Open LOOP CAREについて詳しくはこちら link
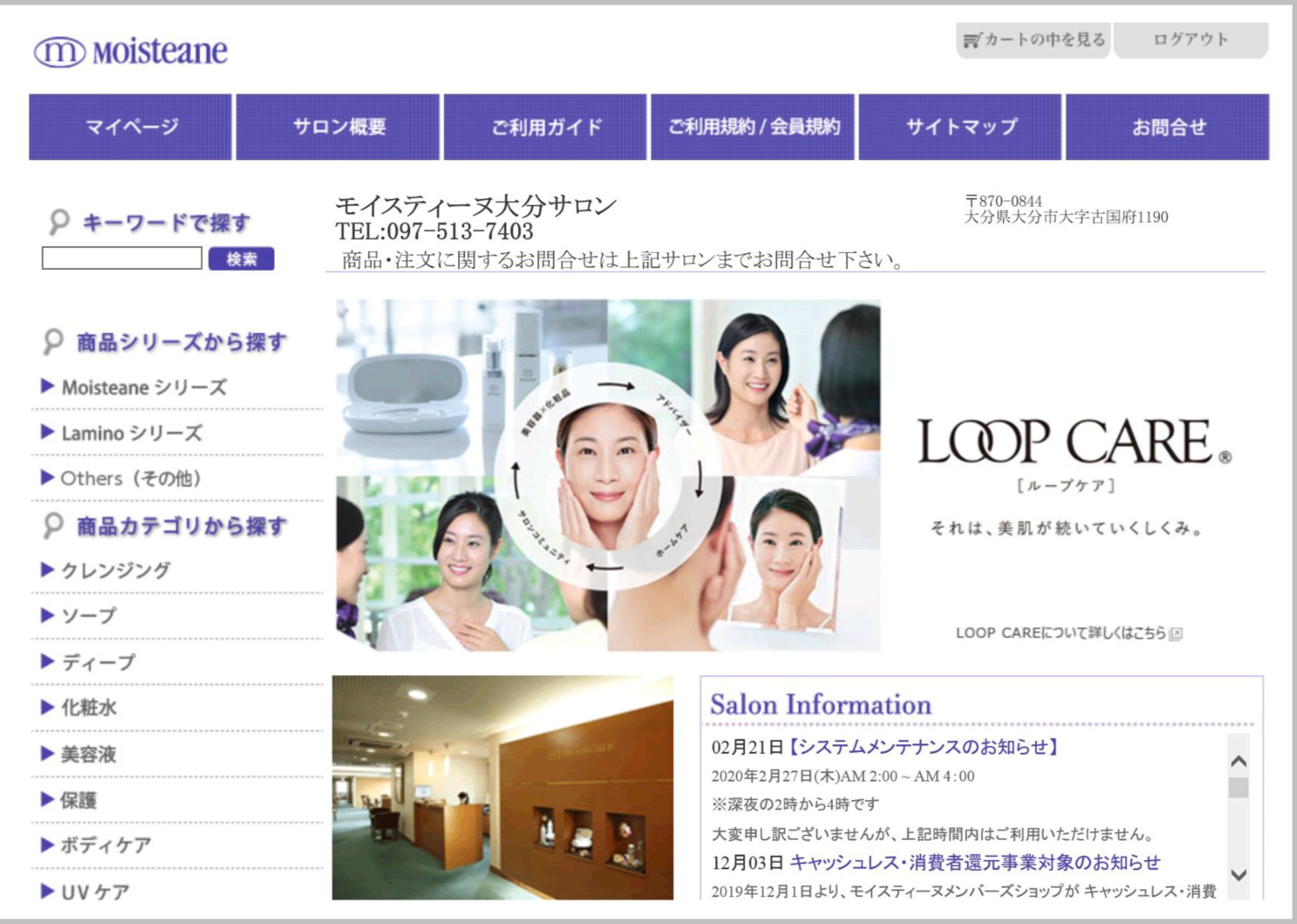1297x924 pixels. [1069, 633]
